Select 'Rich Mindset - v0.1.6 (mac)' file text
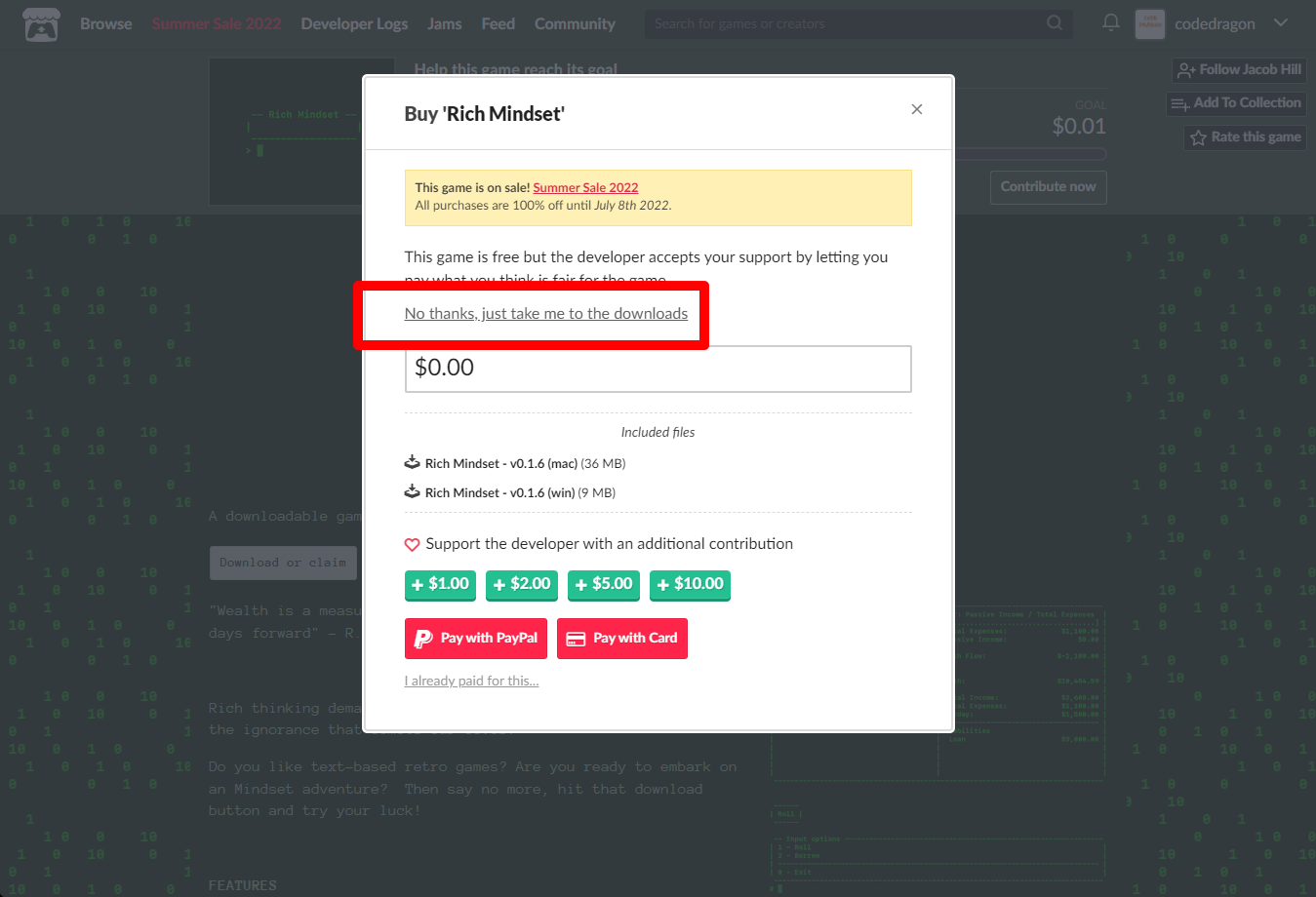The width and height of the screenshot is (1316, 897). click(501, 463)
